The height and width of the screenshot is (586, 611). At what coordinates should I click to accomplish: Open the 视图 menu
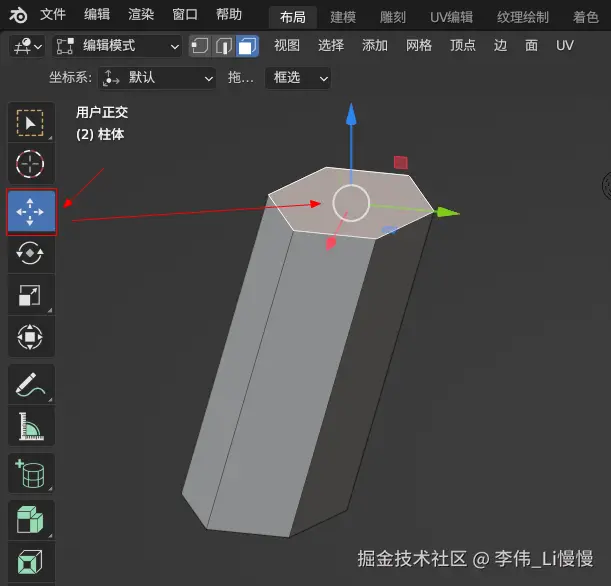(287, 46)
